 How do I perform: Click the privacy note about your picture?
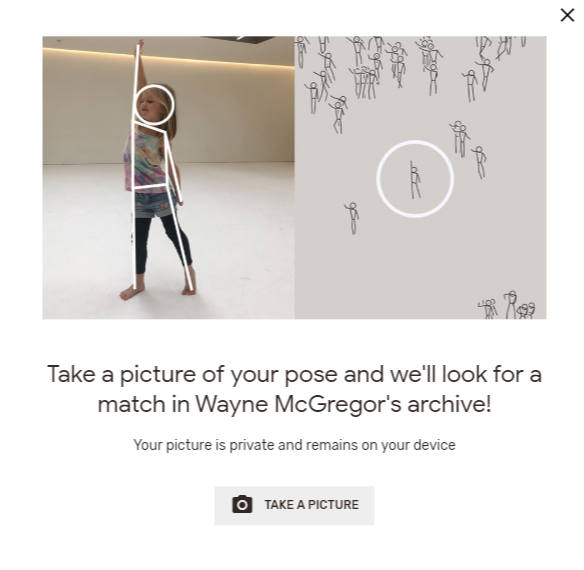coord(294,445)
